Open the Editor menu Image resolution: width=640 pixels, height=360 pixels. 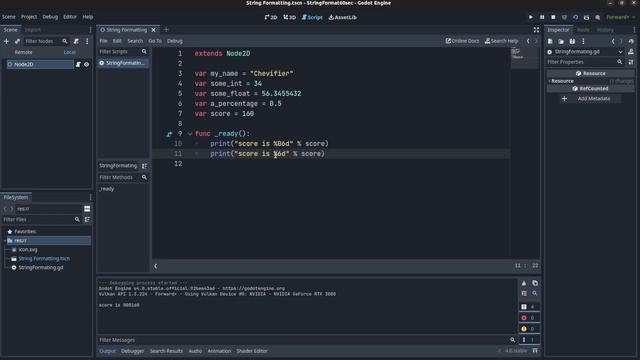pos(70,17)
